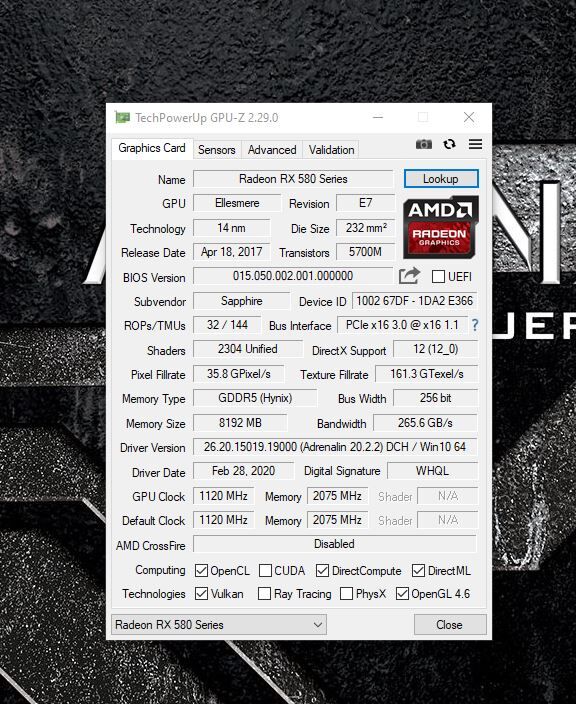Viewport: 576px width, 704px height.
Task: Click the 265.6 GB/s bandwidth value
Action: point(425,423)
